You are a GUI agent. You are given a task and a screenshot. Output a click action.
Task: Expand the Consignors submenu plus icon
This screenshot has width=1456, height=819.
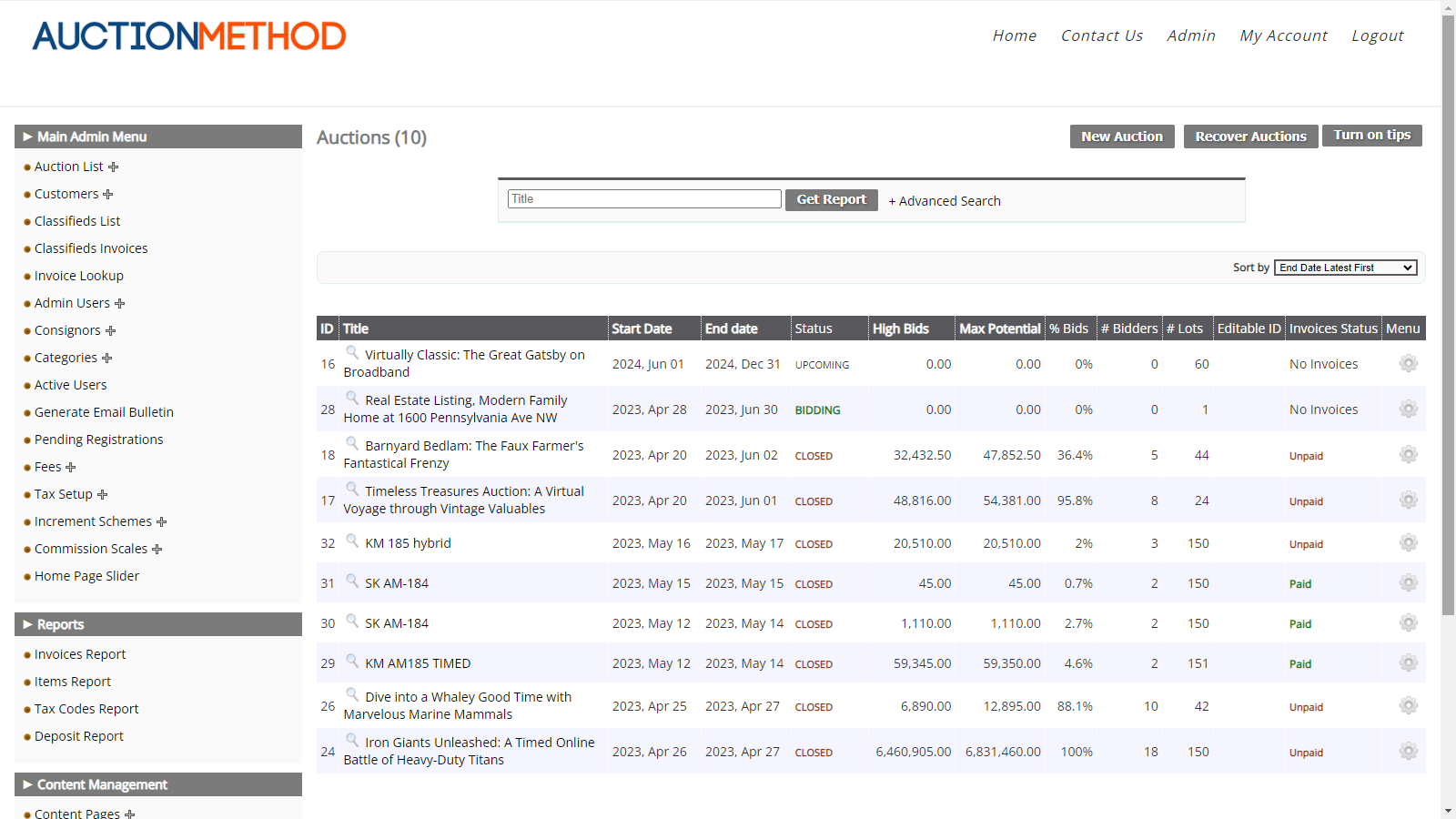[x=111, y=331]
